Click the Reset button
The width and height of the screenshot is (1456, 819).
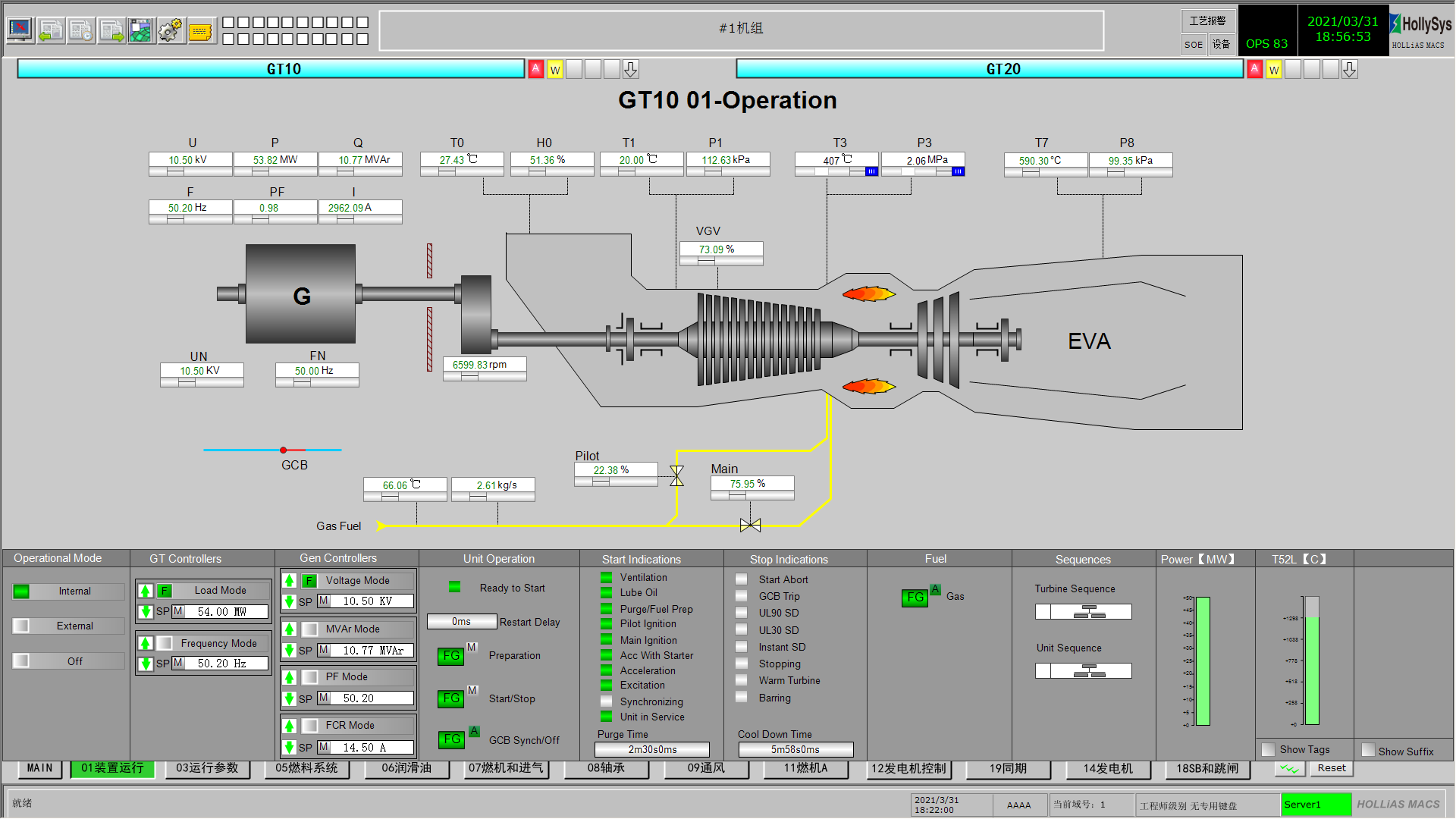(1332, 768)
